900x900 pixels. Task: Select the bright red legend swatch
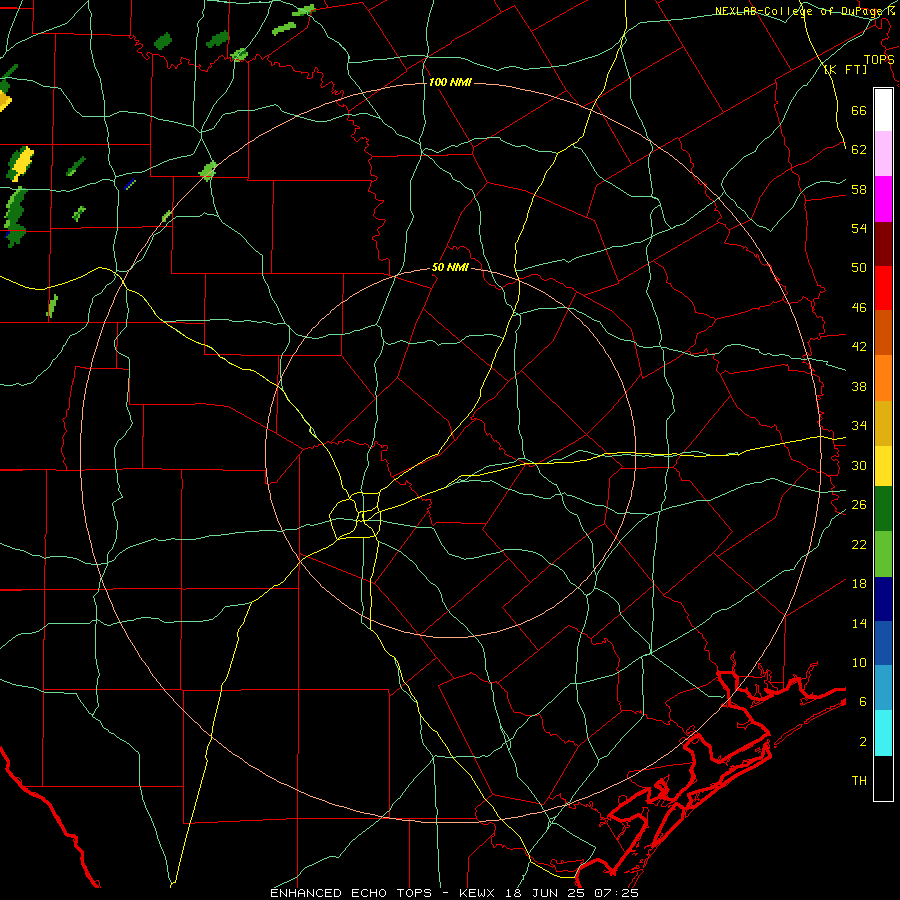point(883,288)
